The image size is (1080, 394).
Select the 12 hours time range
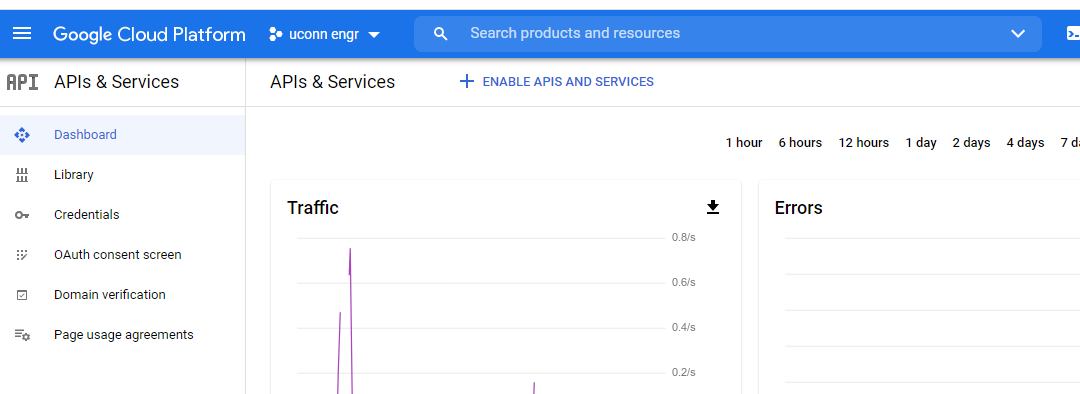(864, 143)
